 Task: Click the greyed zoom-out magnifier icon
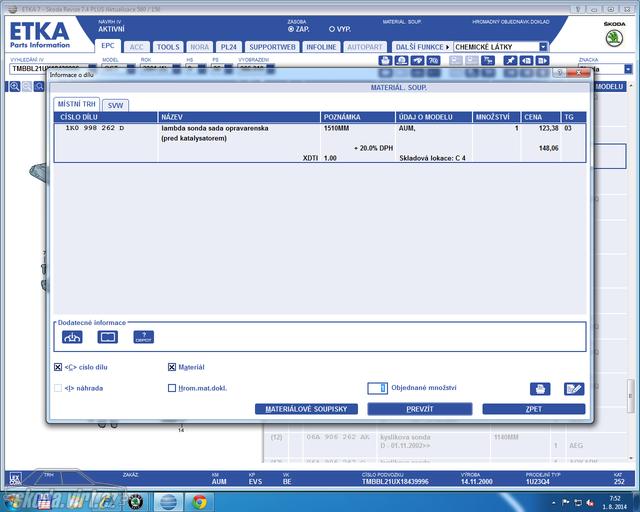27,87
